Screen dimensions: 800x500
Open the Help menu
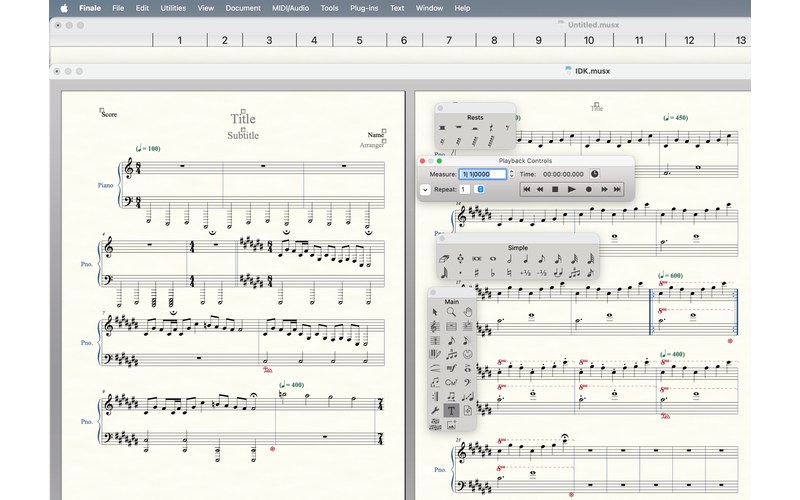coord(462,8)
